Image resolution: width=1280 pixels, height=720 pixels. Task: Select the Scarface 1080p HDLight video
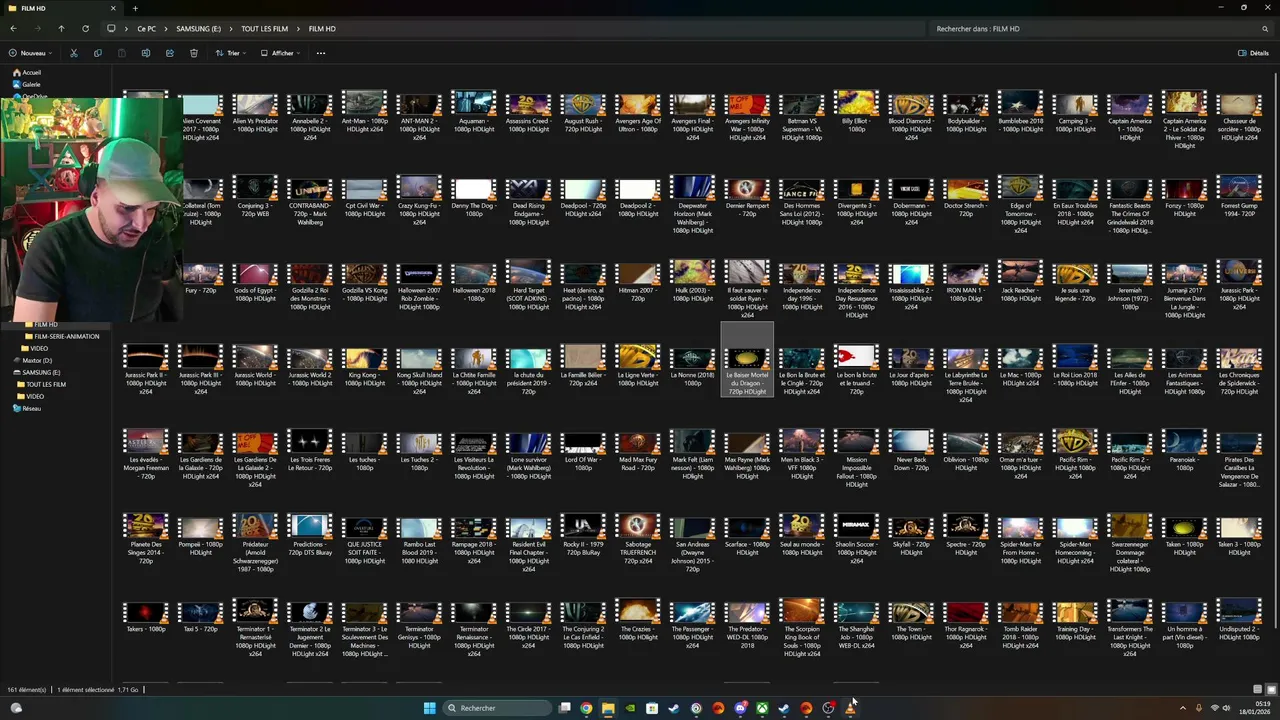pos(747,536)
